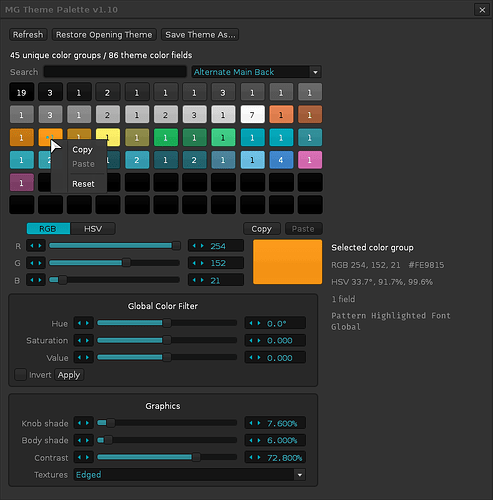The width and height of the screenshot is (493, 500).
Task: Decrease R slider with its left arrow
Action: click(x=32, y=246)
